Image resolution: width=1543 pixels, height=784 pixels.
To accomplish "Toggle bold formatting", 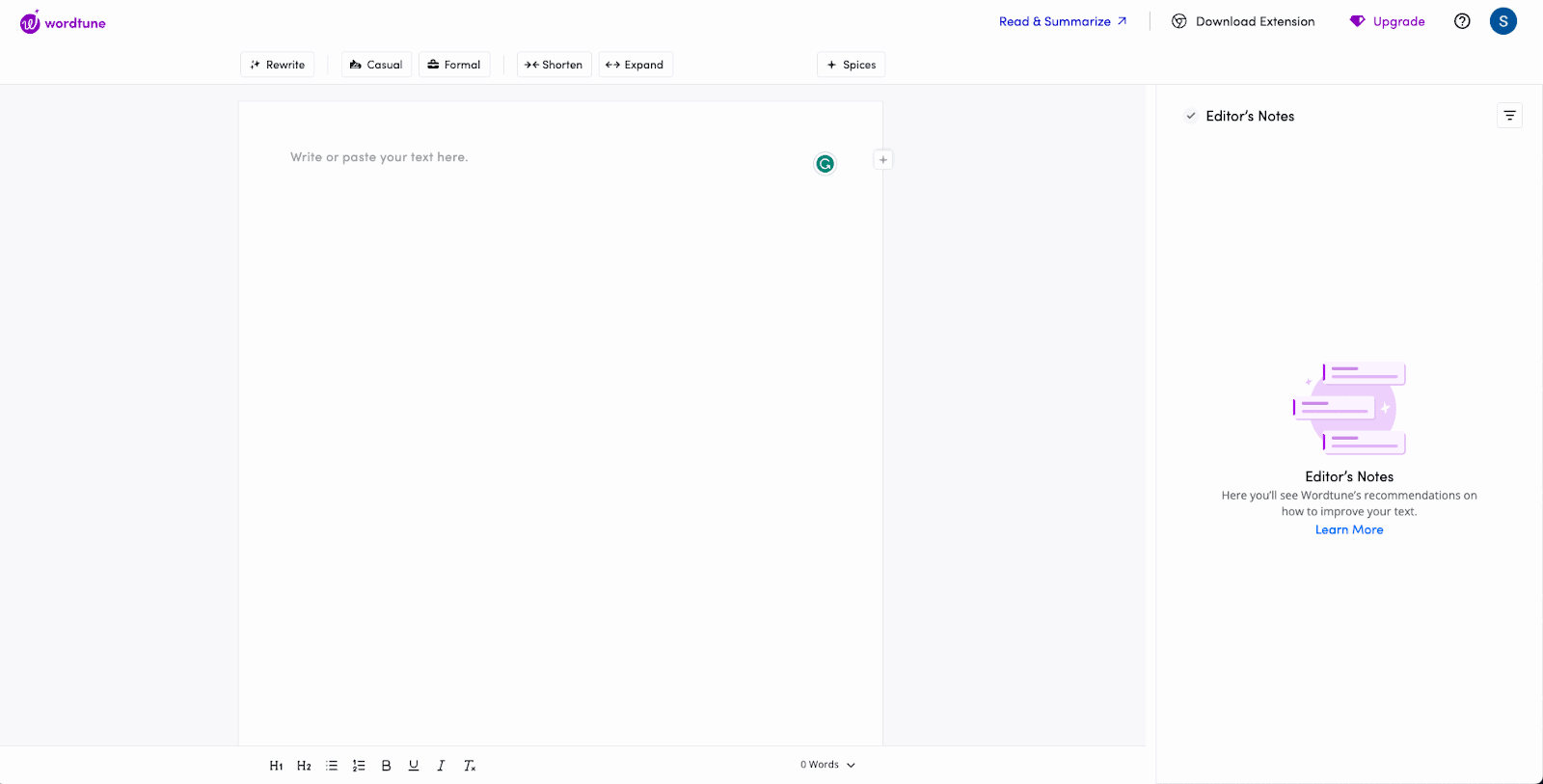I will coord(386,766).
